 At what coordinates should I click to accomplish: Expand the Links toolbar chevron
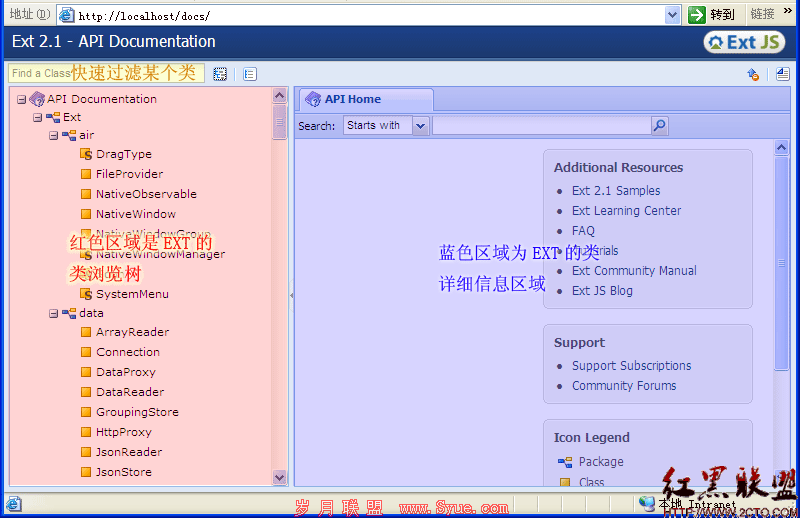coord(788,11)
